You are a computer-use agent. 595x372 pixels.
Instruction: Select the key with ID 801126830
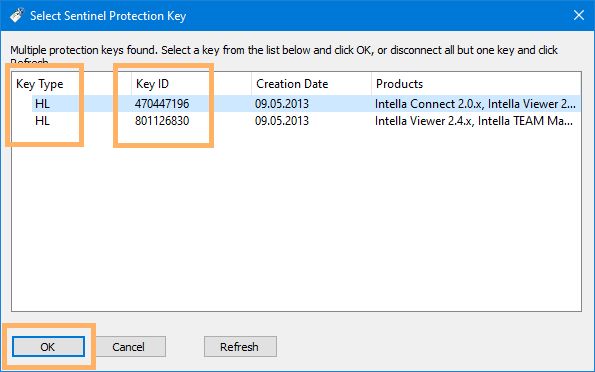click(x=162, y=121)
